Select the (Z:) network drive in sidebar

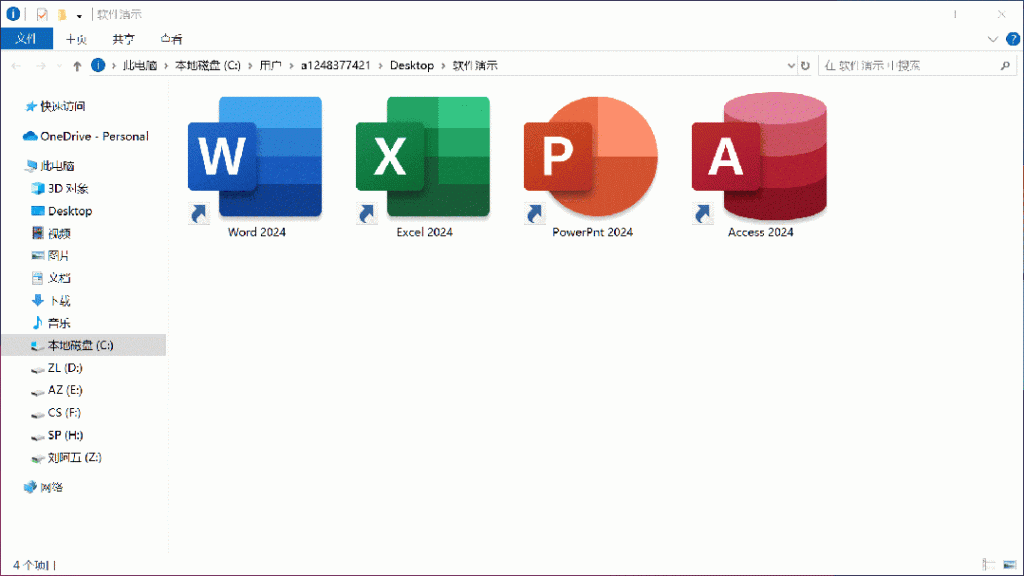pos(74,457)
